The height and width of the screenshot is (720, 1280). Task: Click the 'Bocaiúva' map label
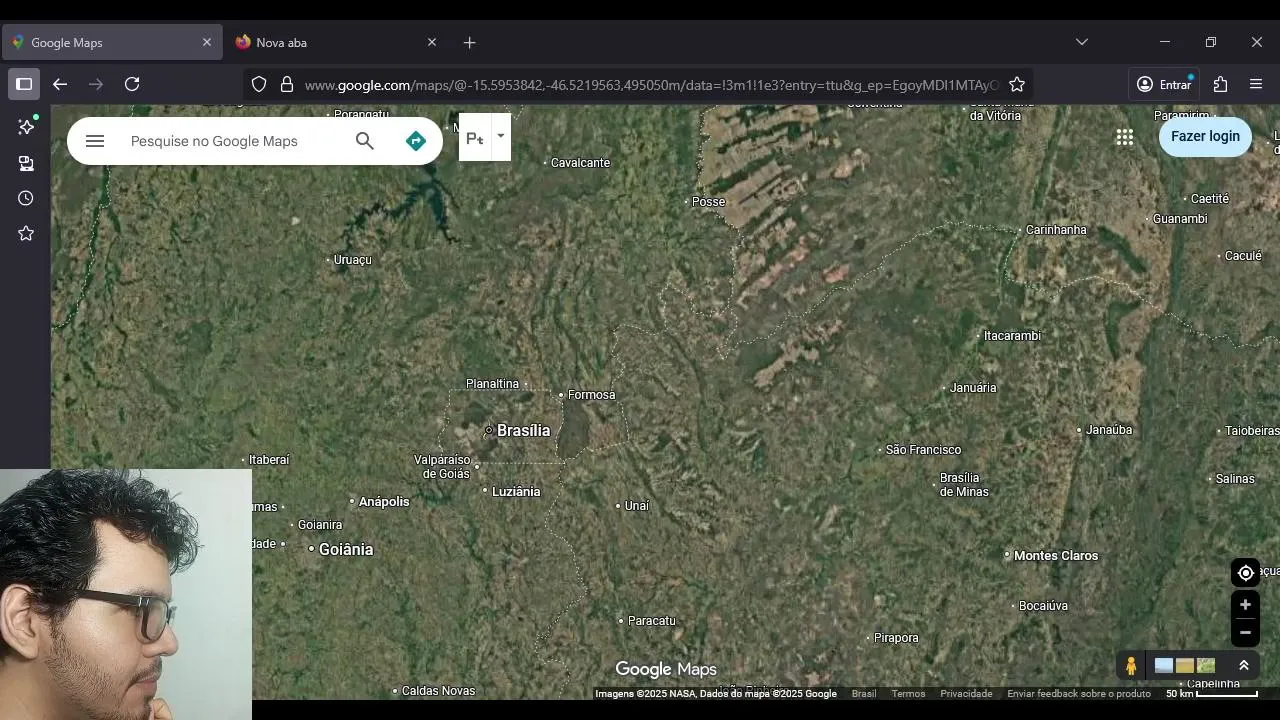[x=1044, y=605]
